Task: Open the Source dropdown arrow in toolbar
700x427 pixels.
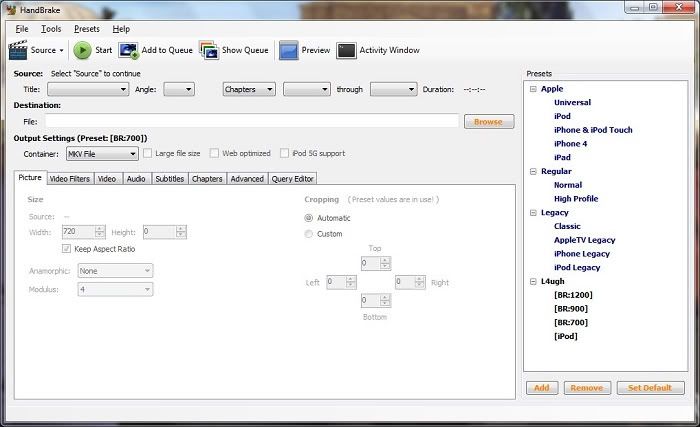Action: click(61, 50)
